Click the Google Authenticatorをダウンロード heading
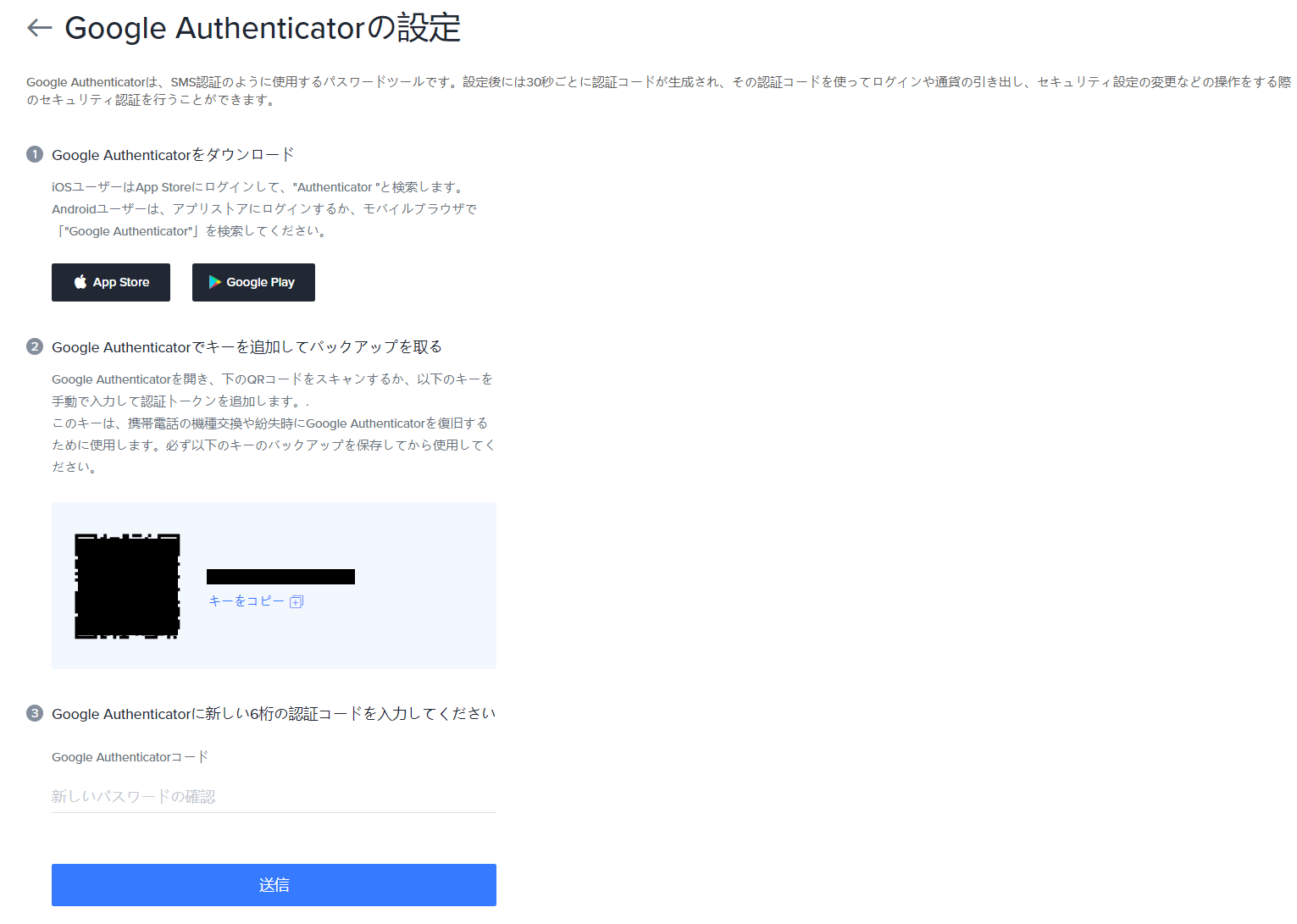This screenshot has height=924, width=1297. pyautogui.click(x=173, y=154)
